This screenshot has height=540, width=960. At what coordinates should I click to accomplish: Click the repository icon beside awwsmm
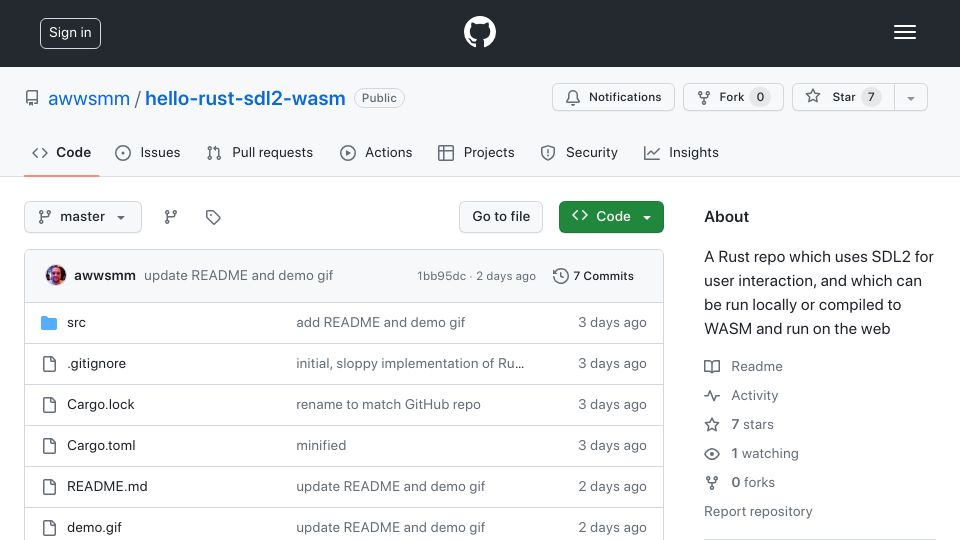(32, 98)
